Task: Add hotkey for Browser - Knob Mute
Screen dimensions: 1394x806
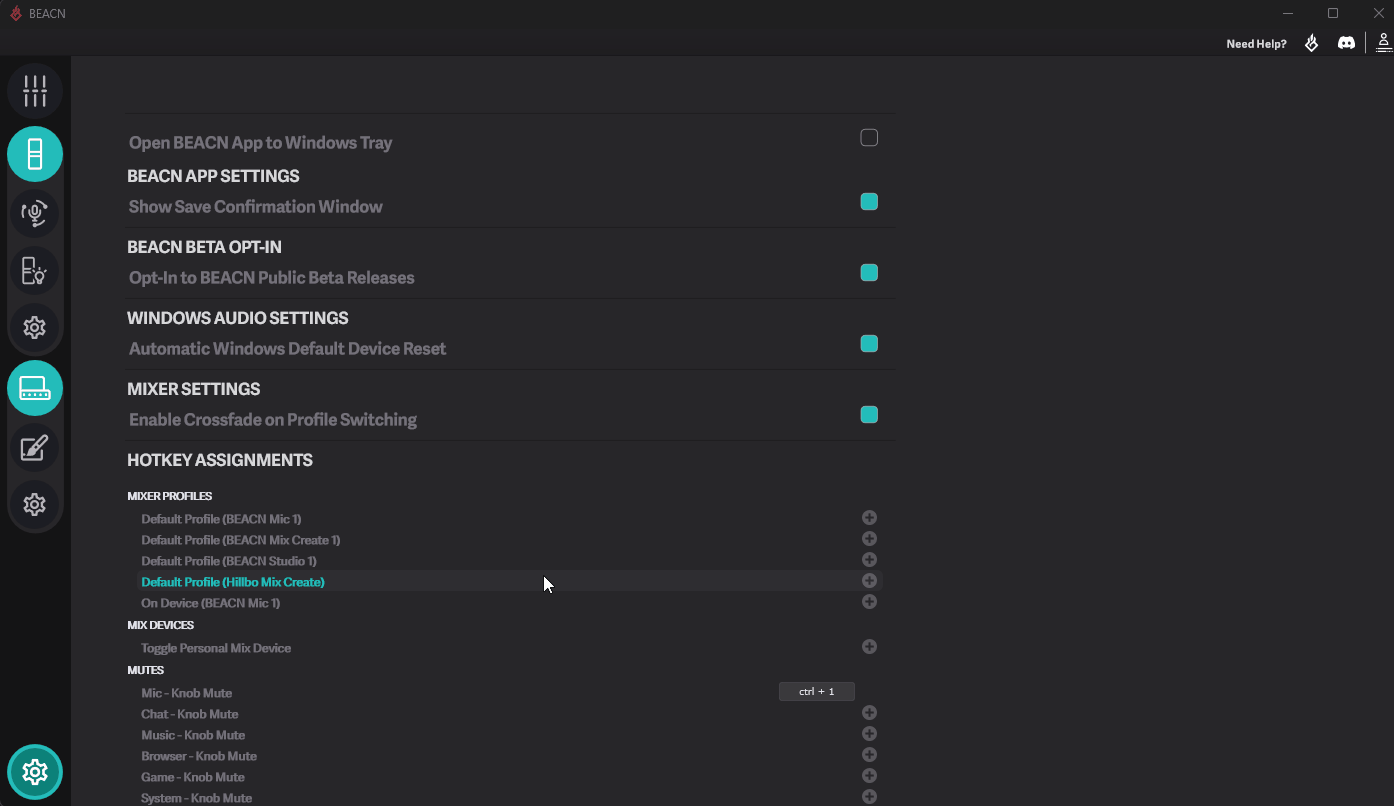Action: click(869, 755)
